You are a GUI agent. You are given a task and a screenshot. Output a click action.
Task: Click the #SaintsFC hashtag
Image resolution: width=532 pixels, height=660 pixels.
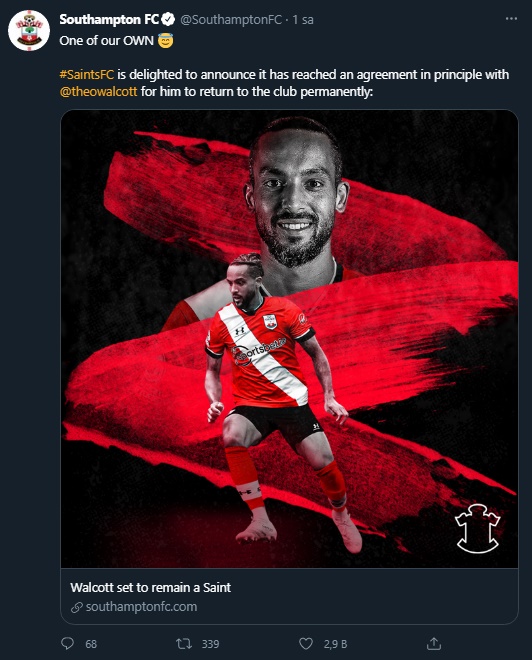(87, 75)
